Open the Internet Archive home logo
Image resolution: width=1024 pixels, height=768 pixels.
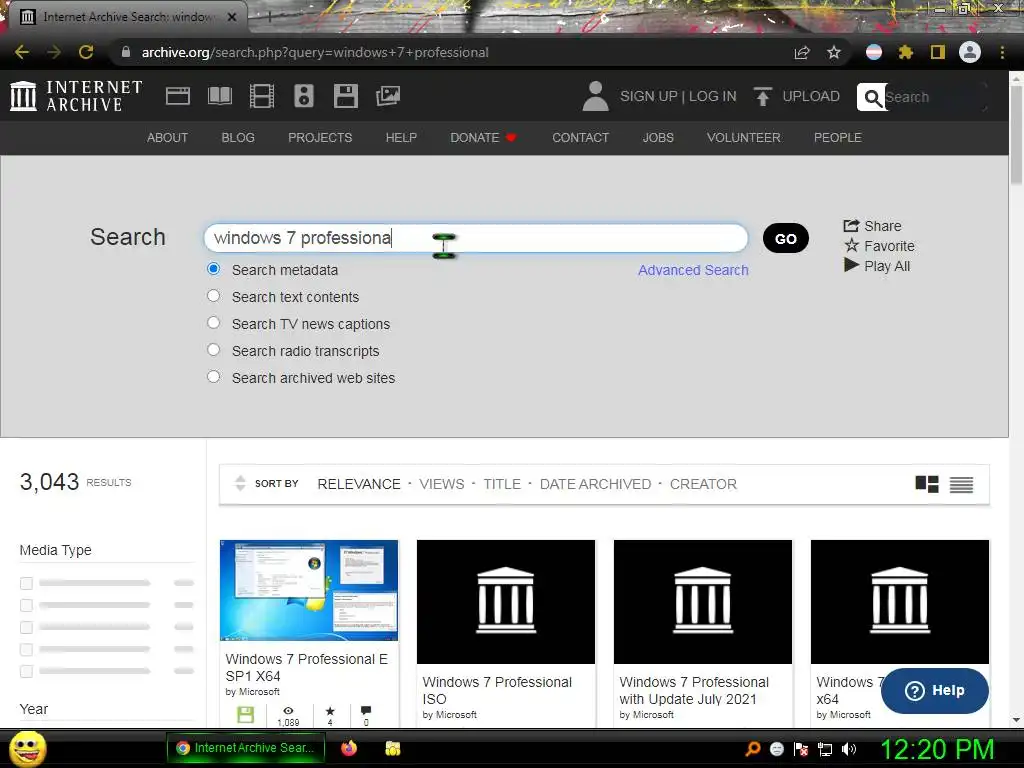click(x=76, y=96)
